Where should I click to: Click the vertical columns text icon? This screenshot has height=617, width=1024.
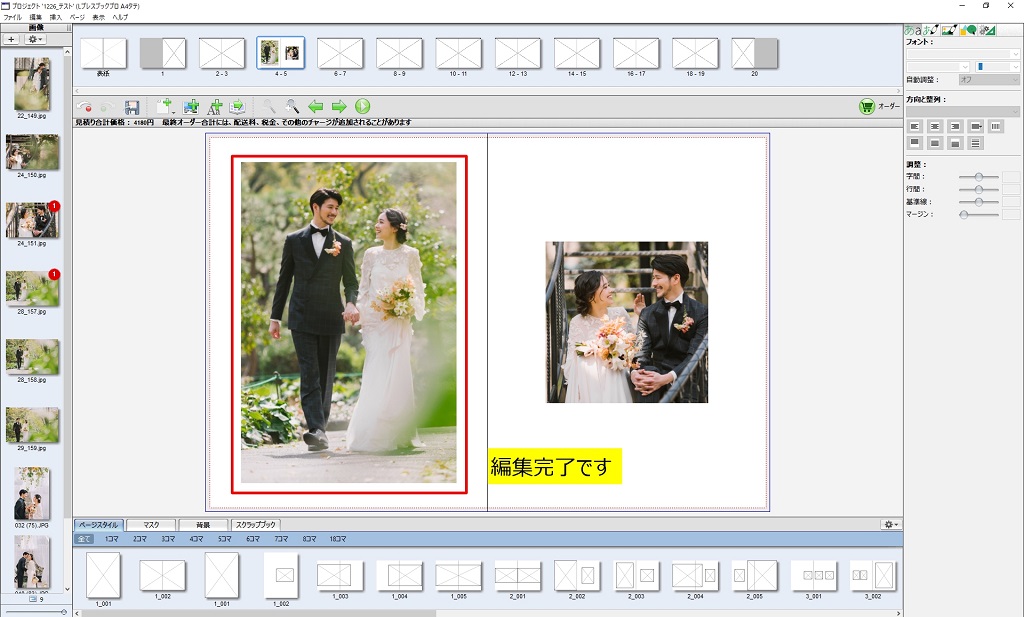[995, 126]
